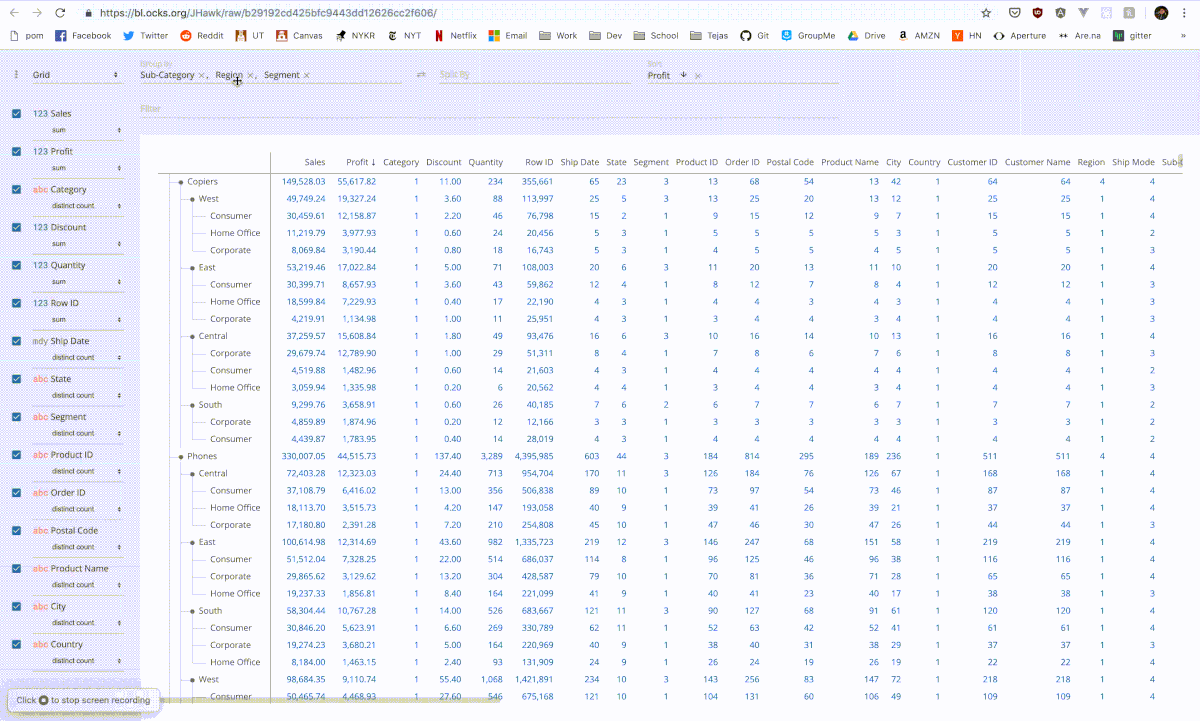Open the gitter bookmark
Viewport: 1200px width, 721px height.
point(1131,35)
